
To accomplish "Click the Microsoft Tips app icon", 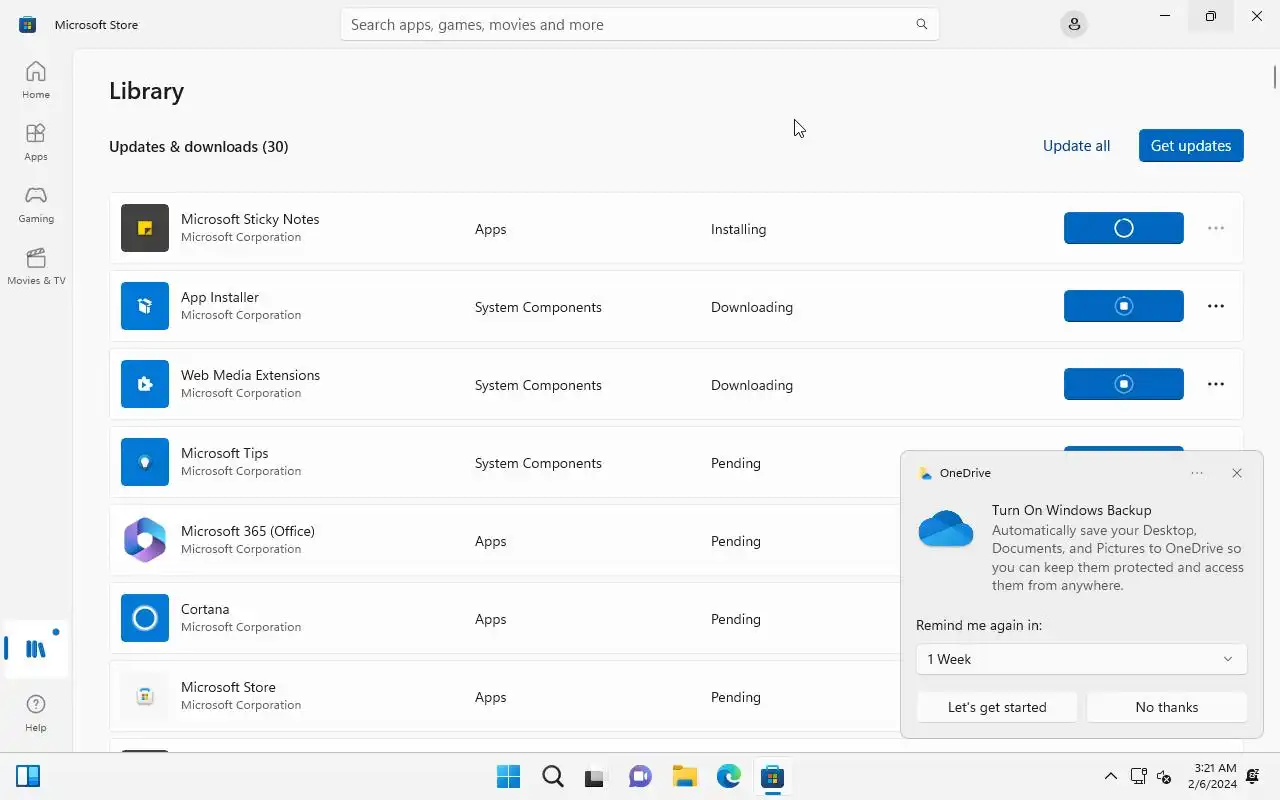I will pos(145,462).
